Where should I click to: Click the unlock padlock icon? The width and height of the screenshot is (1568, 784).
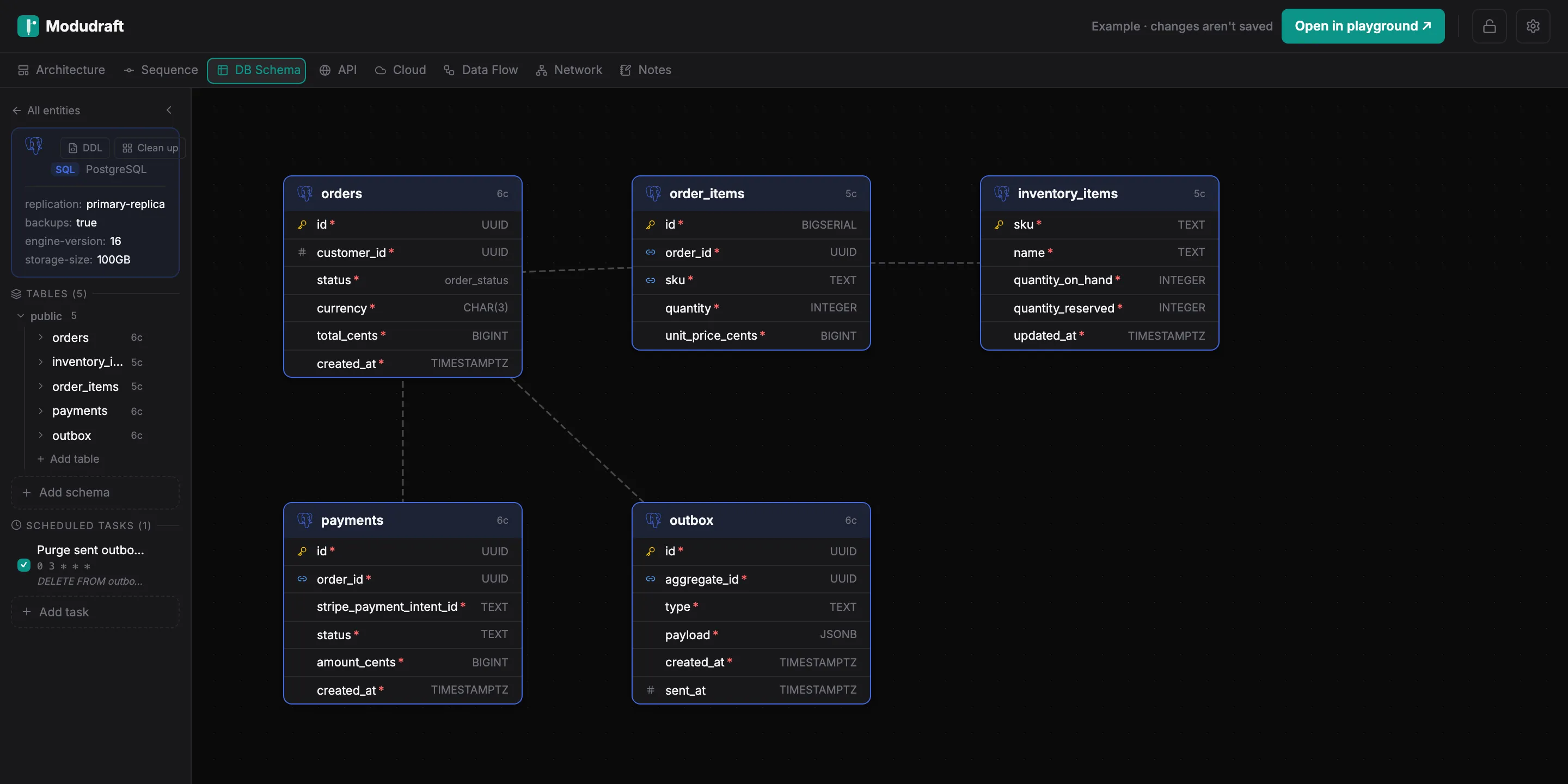click(1489, 26)
